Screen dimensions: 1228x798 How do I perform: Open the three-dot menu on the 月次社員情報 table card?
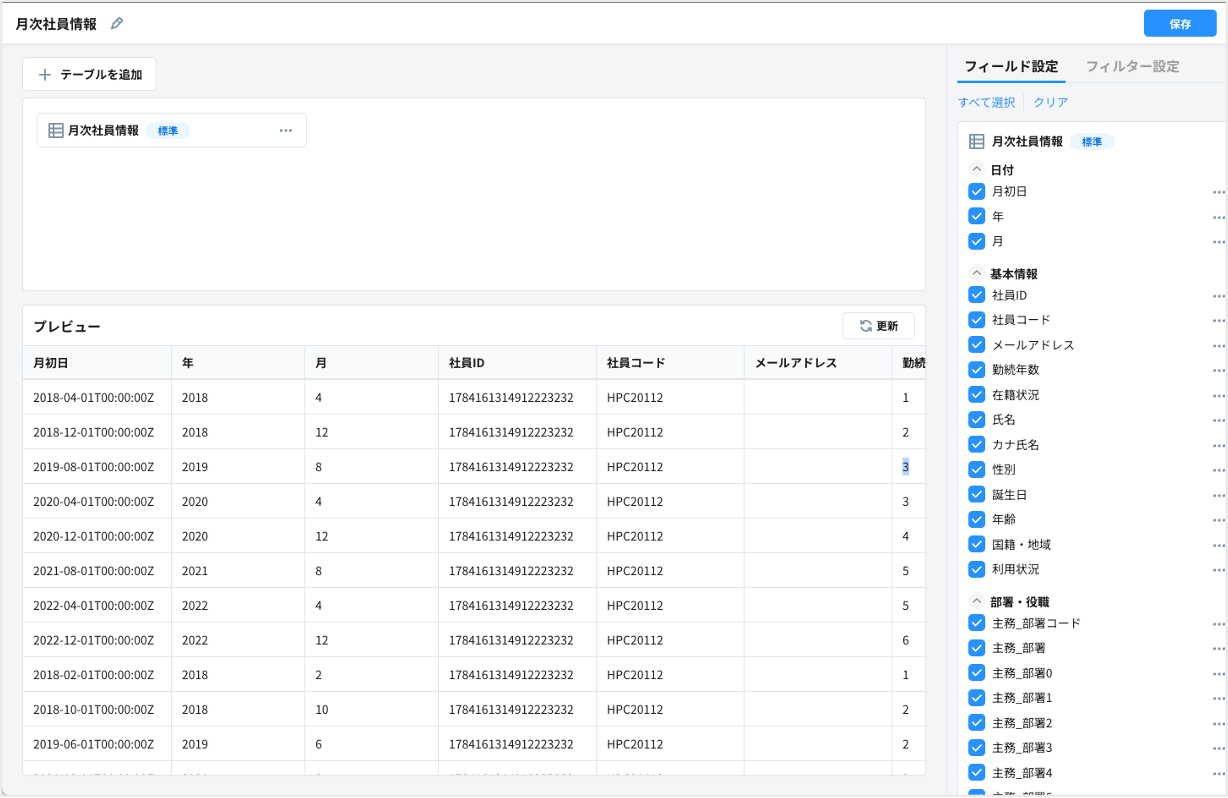pyautogui.click(x=286, y=130)
